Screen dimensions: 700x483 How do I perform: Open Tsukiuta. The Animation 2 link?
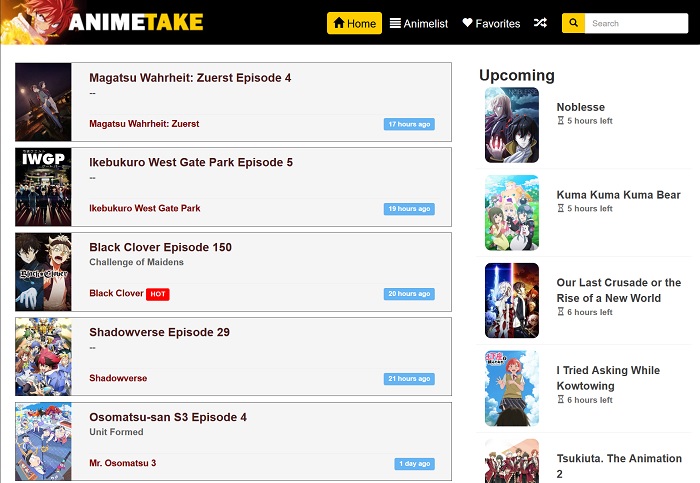point(619,466)
